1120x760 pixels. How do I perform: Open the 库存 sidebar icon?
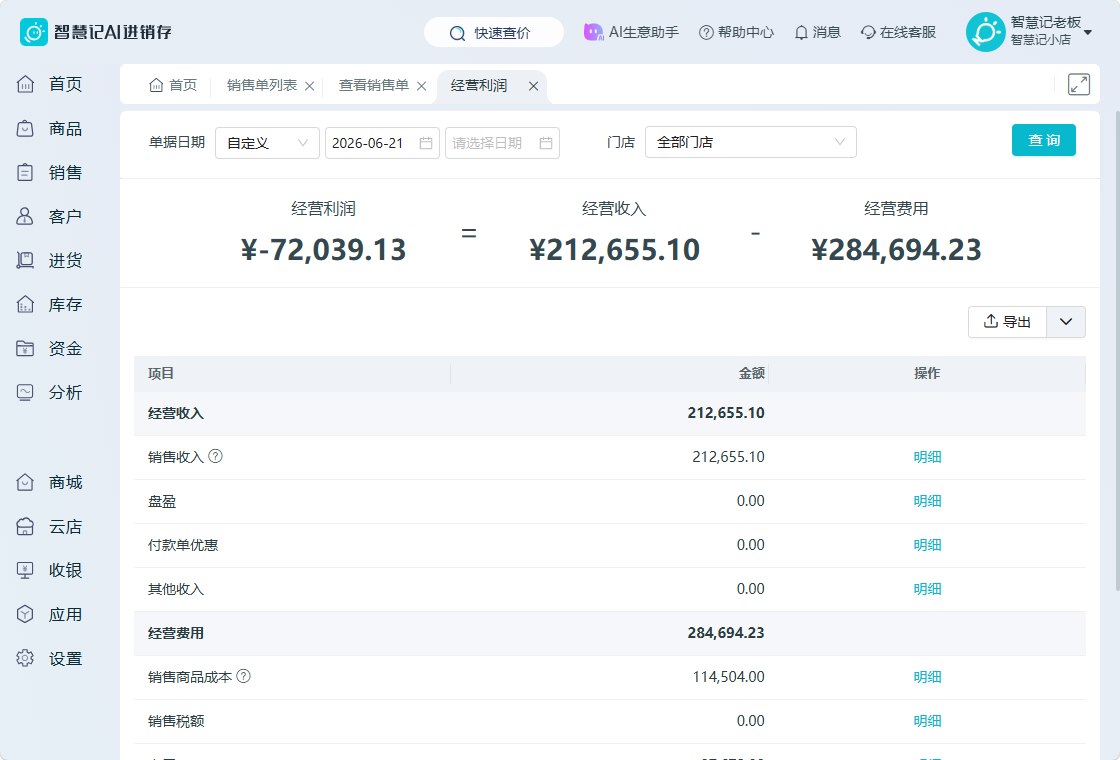point(25,304)
